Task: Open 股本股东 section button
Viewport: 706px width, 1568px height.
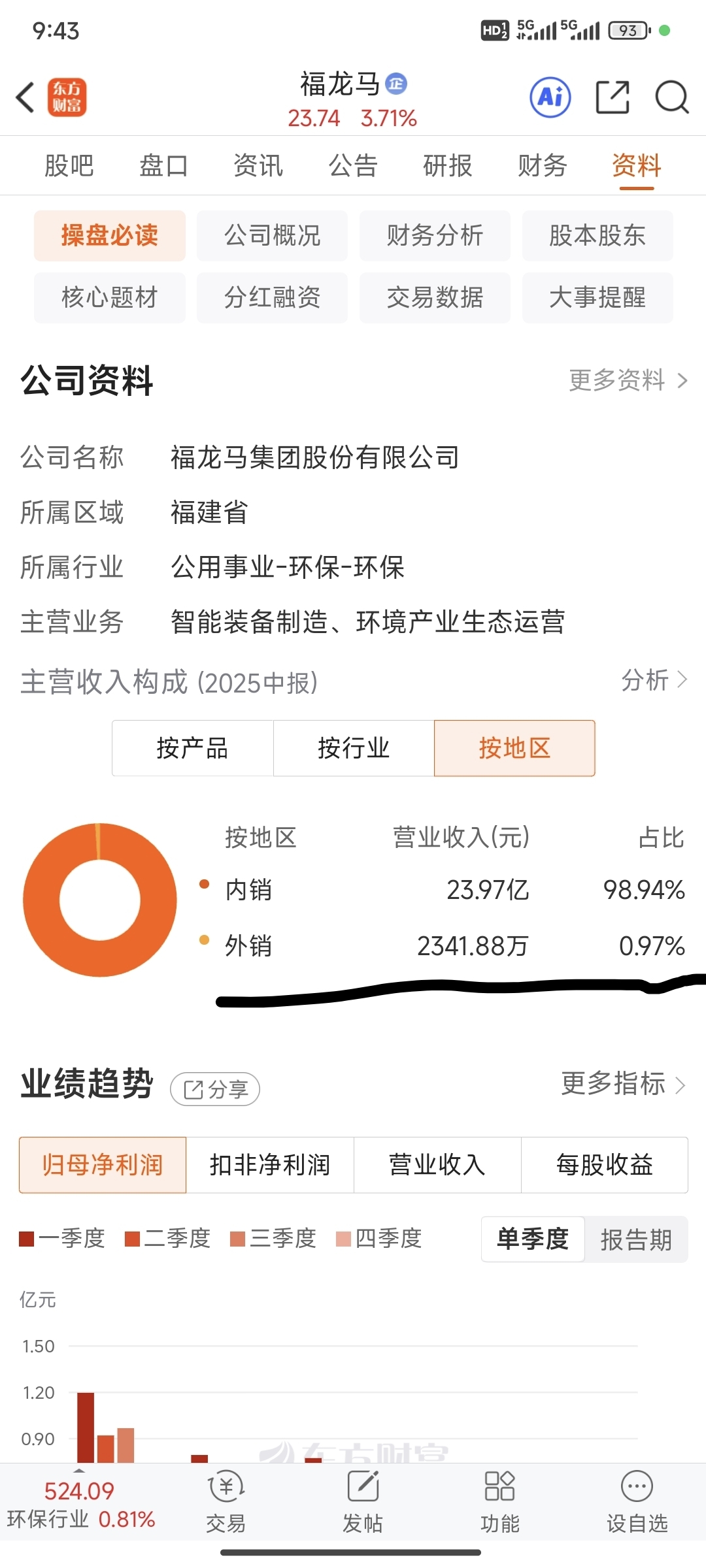Action: [597, 235]
